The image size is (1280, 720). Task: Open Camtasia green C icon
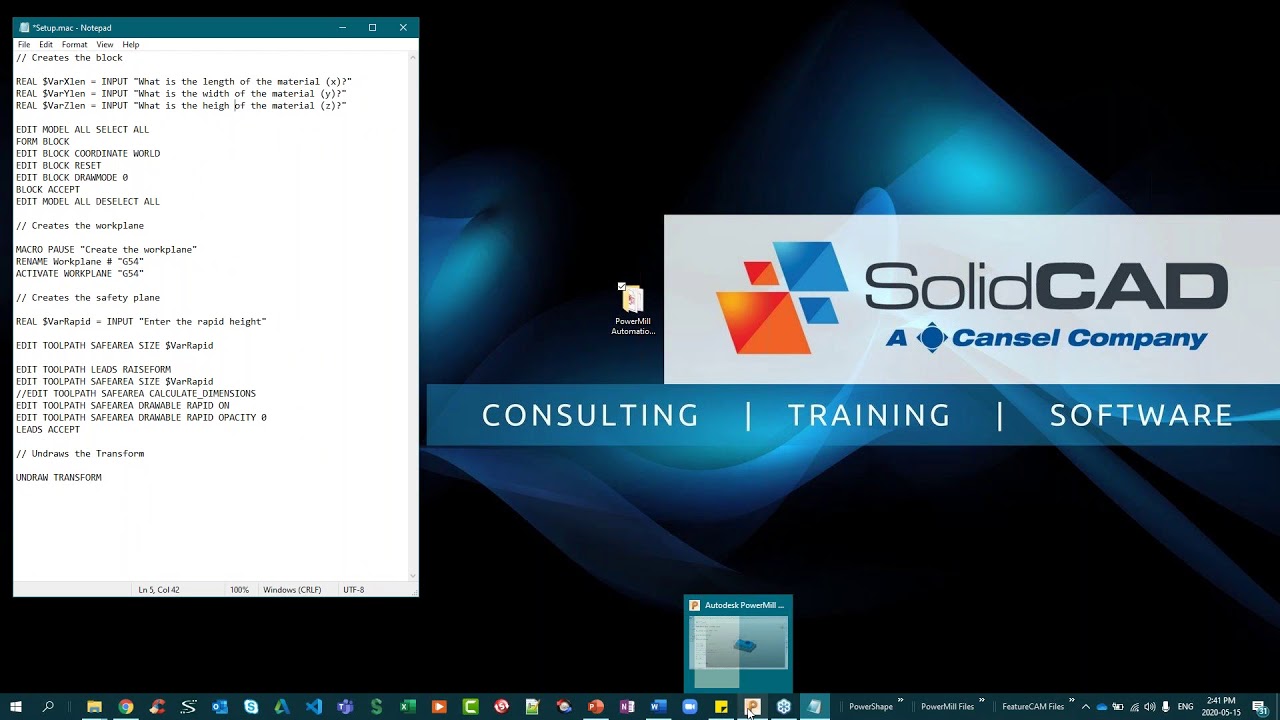pos(470,706)
